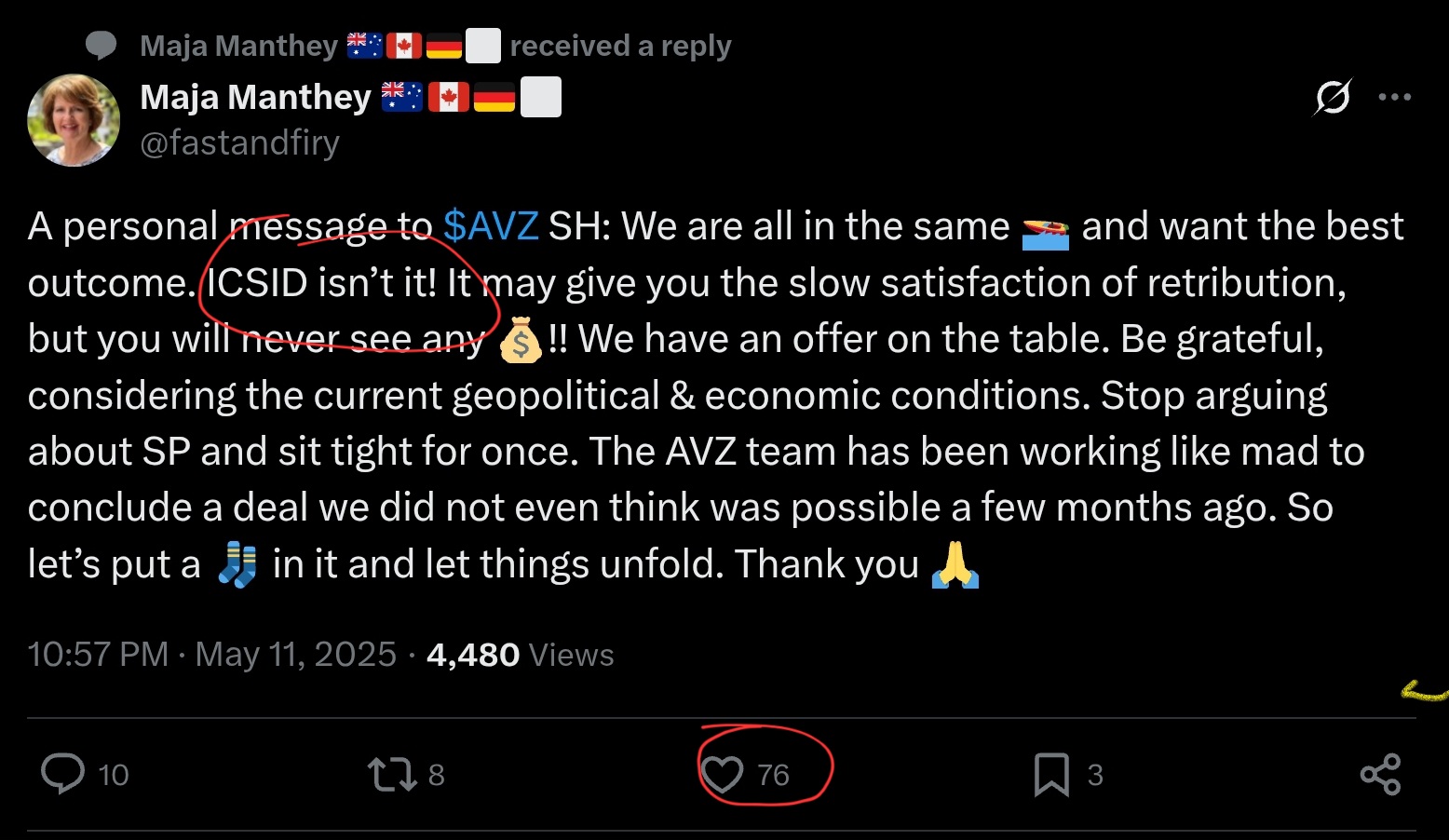The width and height of the screenshot is (1449, 840).
Task: Repost this tweet with the retweet icon
Action: tap(392, 774)
